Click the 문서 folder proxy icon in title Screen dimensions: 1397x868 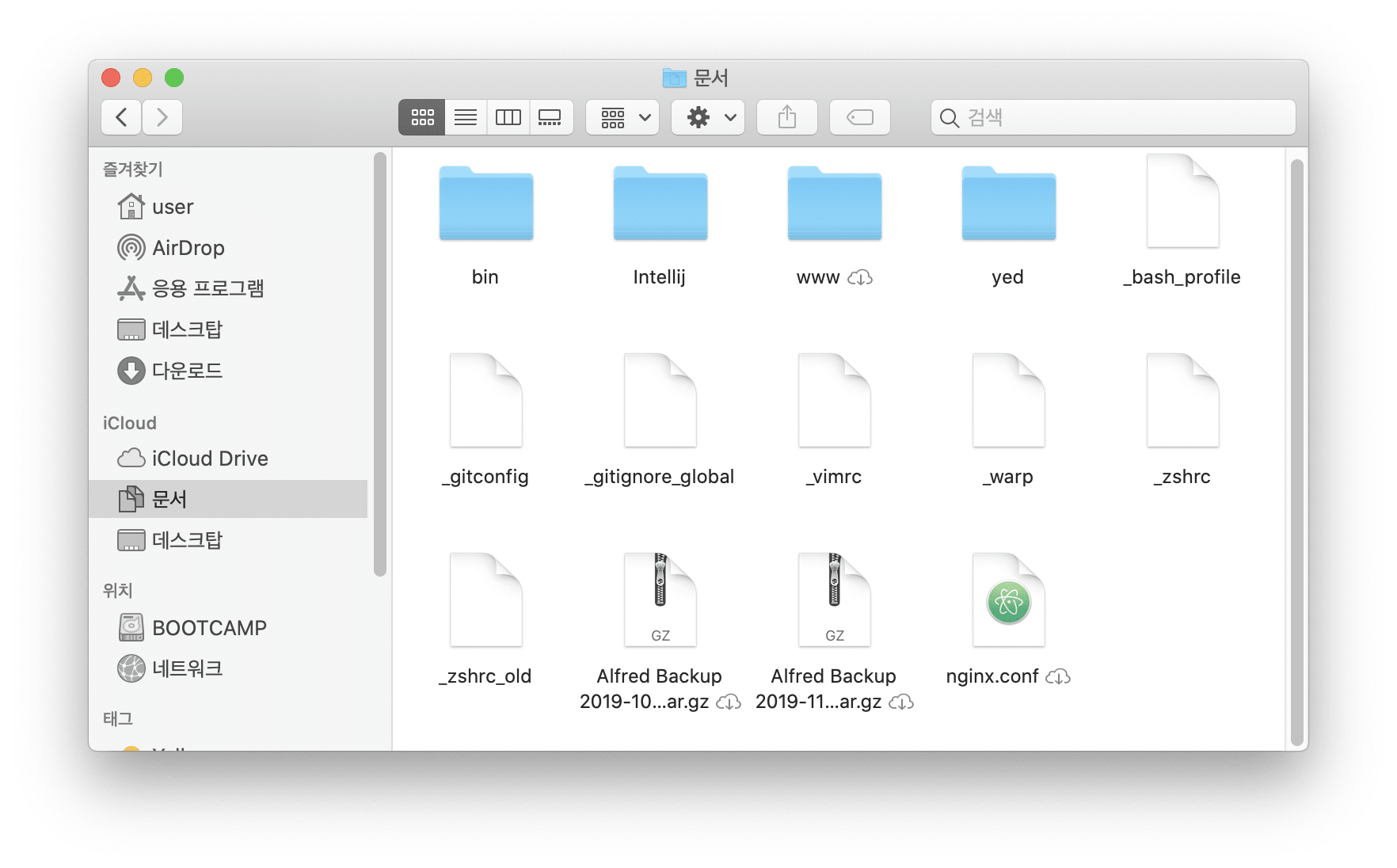point(674,78)
